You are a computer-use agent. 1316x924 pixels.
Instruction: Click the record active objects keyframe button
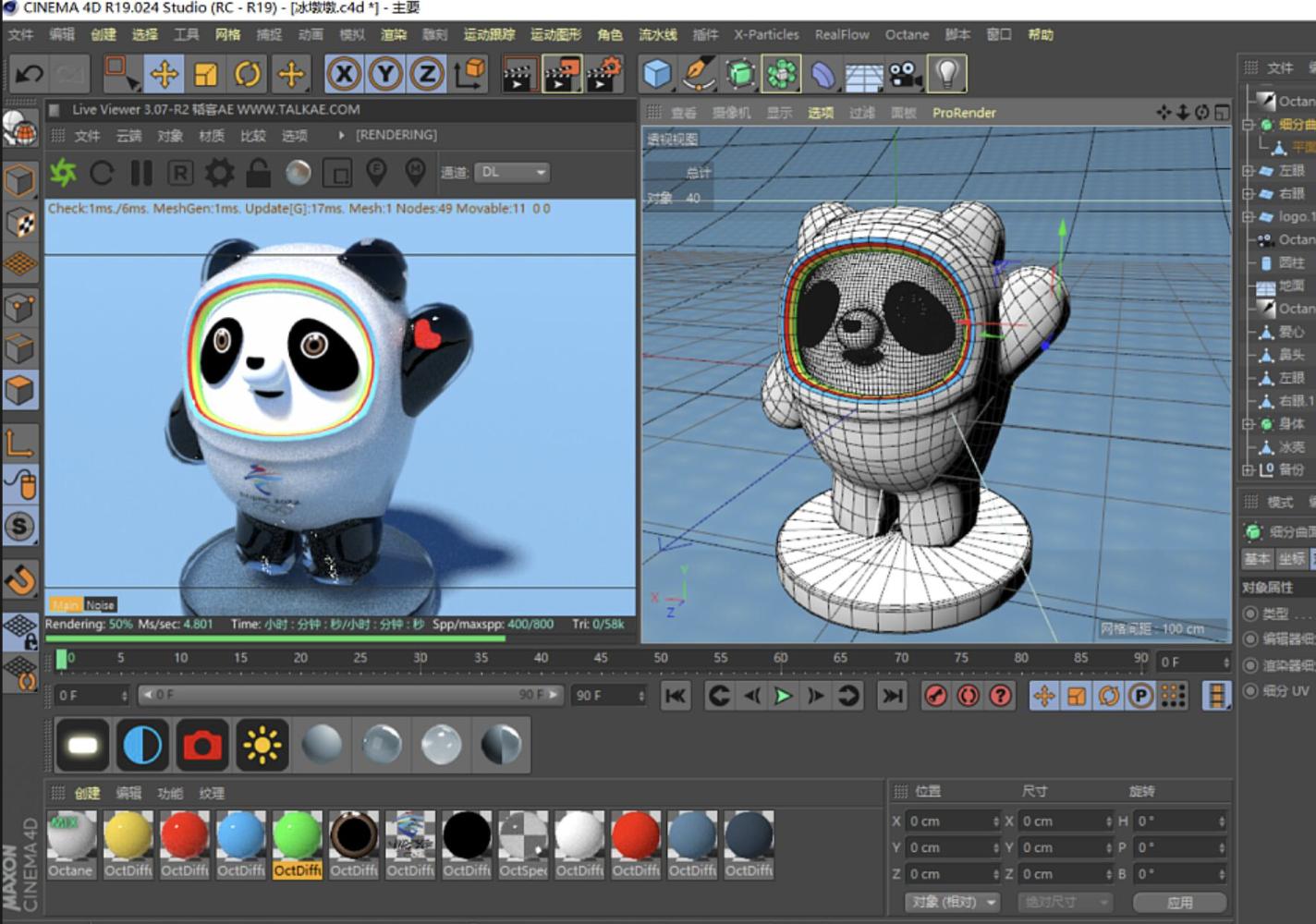click(x=935, y=696)
